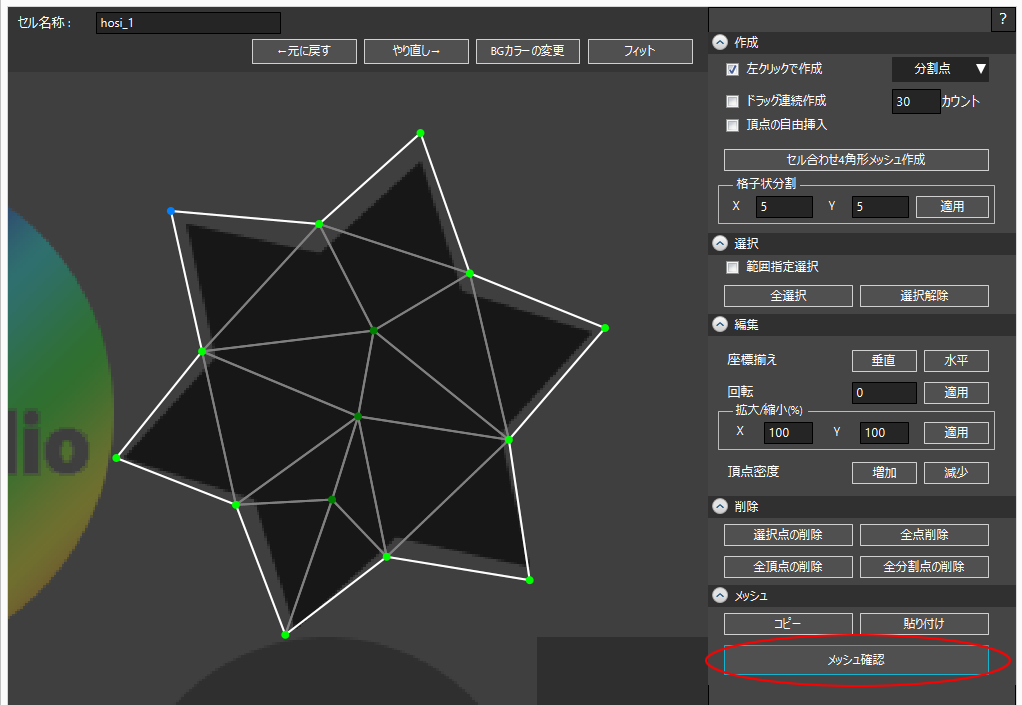Click the フィット button

pos(640,51)
